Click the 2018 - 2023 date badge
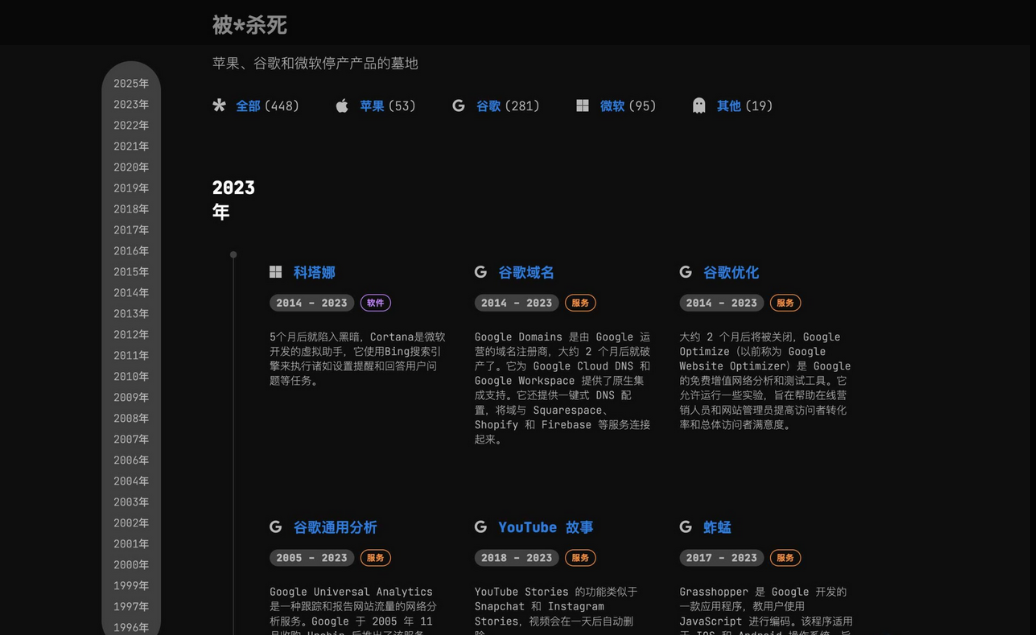The width and height of the screenshot is (1036, 635). (x=517, y=558)
